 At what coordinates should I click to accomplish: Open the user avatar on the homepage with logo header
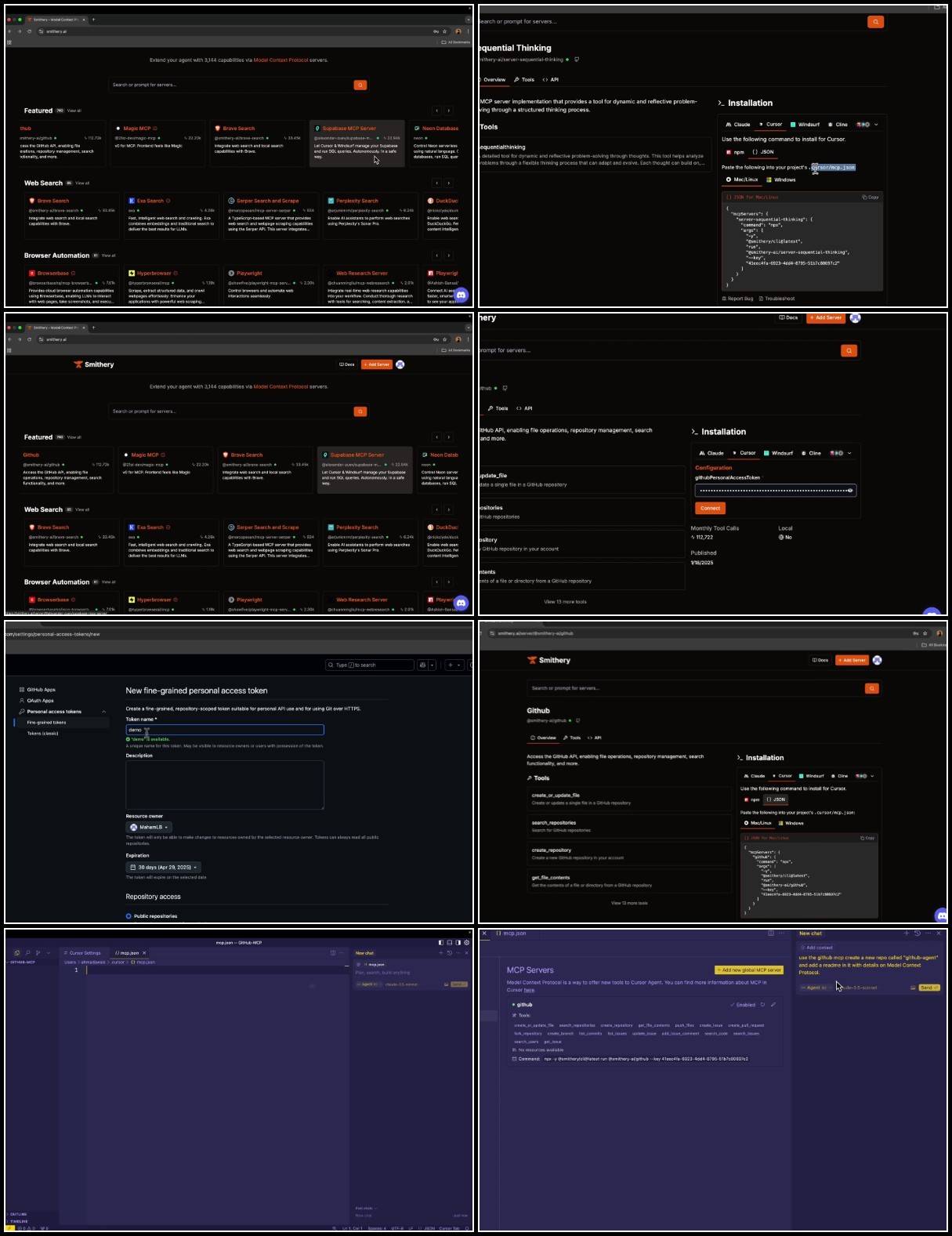tap(400, 364)
